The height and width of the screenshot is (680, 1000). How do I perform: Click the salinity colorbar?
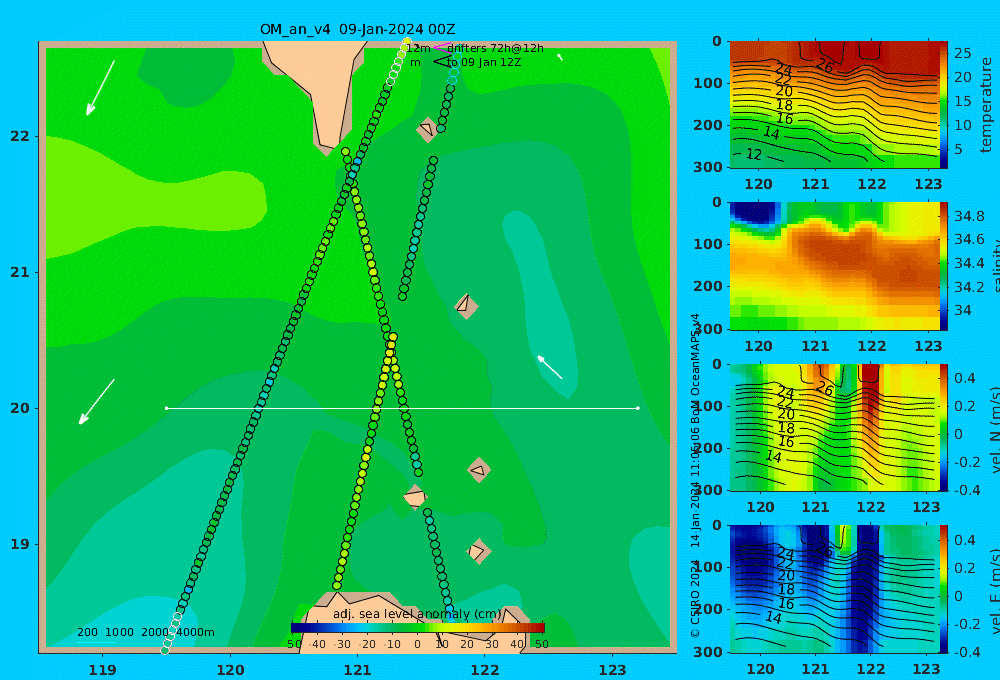(944, 266)
